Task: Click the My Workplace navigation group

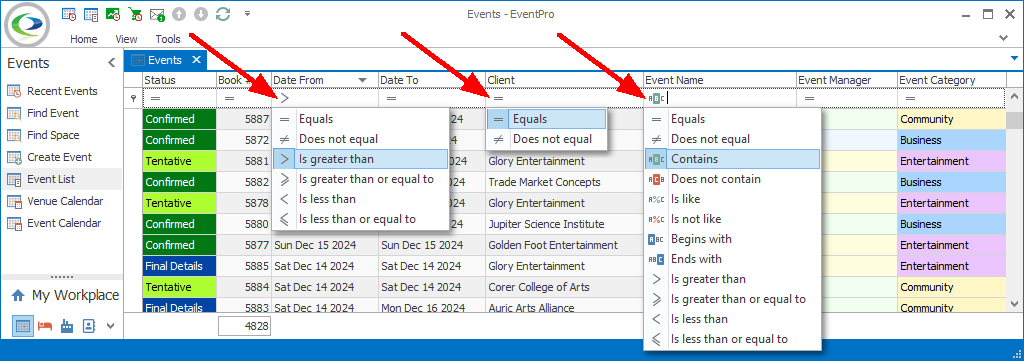Action: (65, 296)
